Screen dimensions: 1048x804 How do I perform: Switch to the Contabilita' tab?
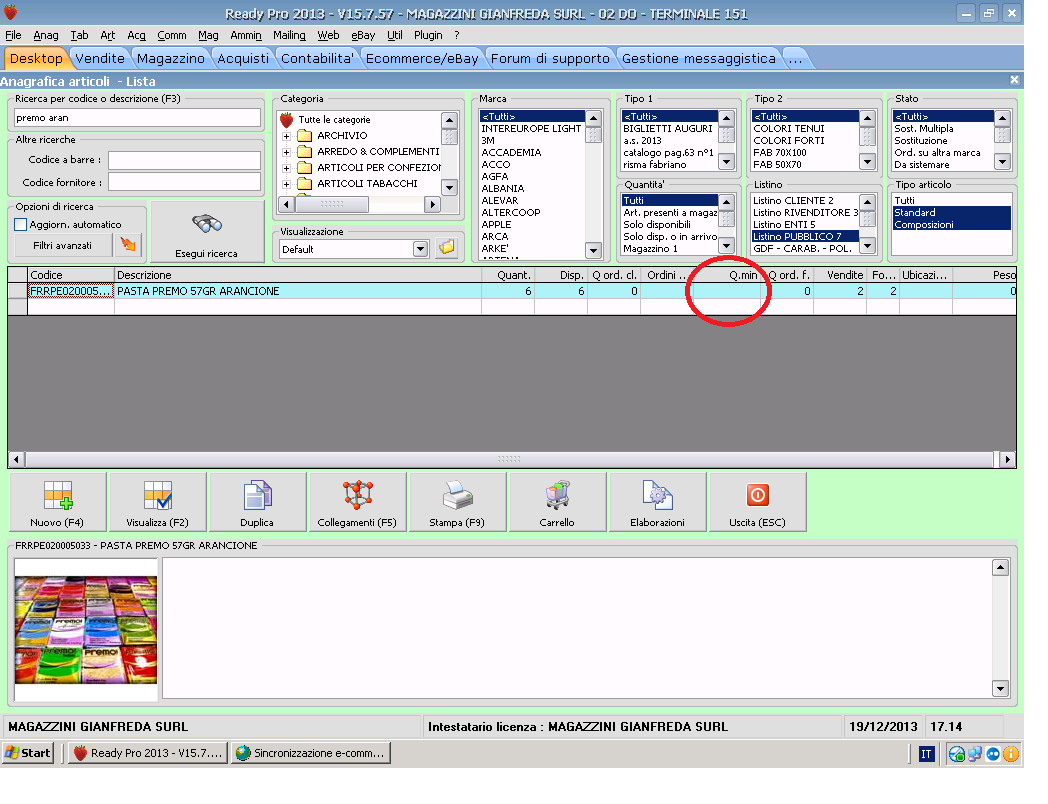pyautogui.click(x=317, y=59)
